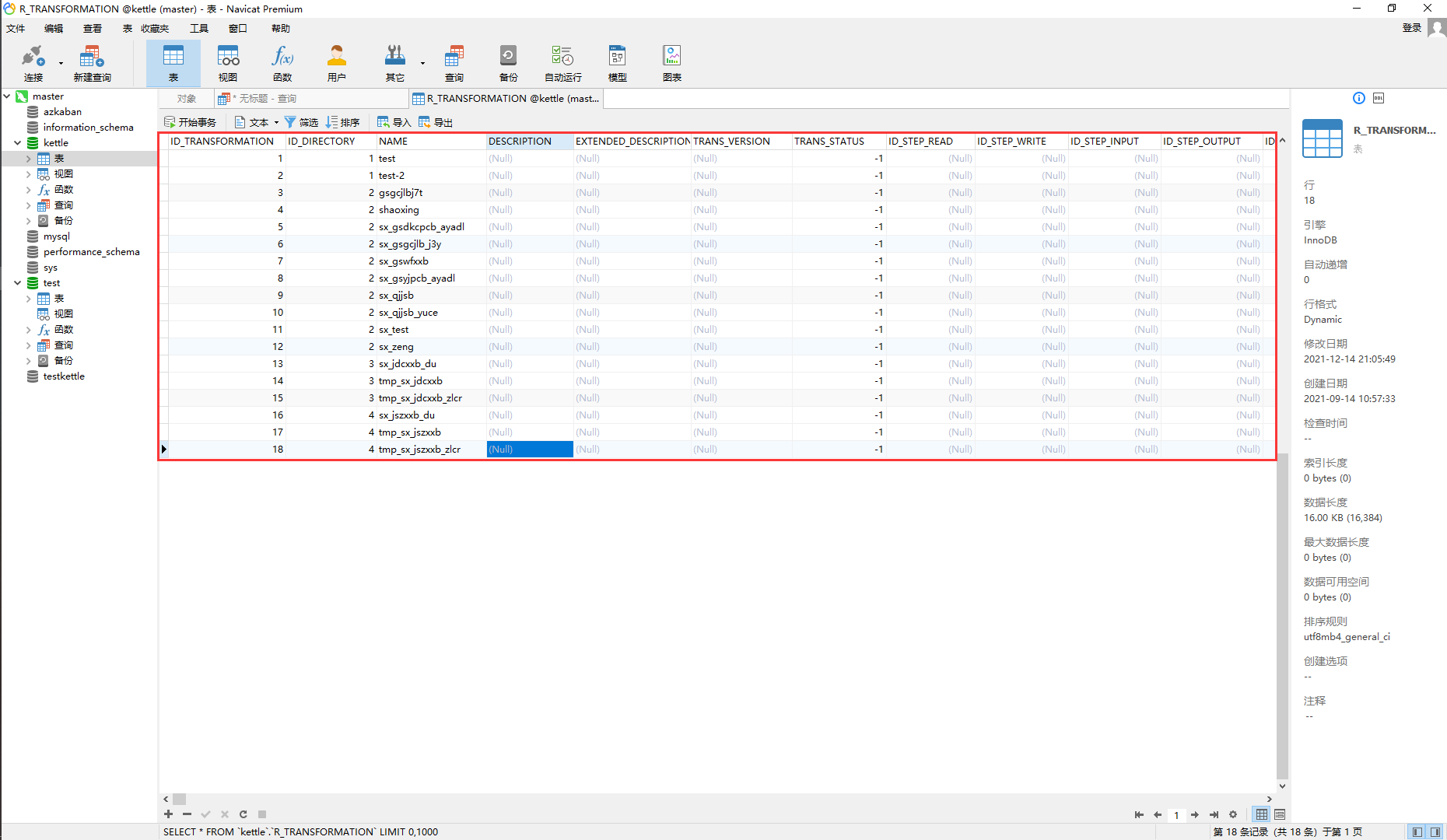Image resolution: width=1447 pixels, height=840 pixels.
Task: Add a new record with plus icon
Action: click(168, 814)
